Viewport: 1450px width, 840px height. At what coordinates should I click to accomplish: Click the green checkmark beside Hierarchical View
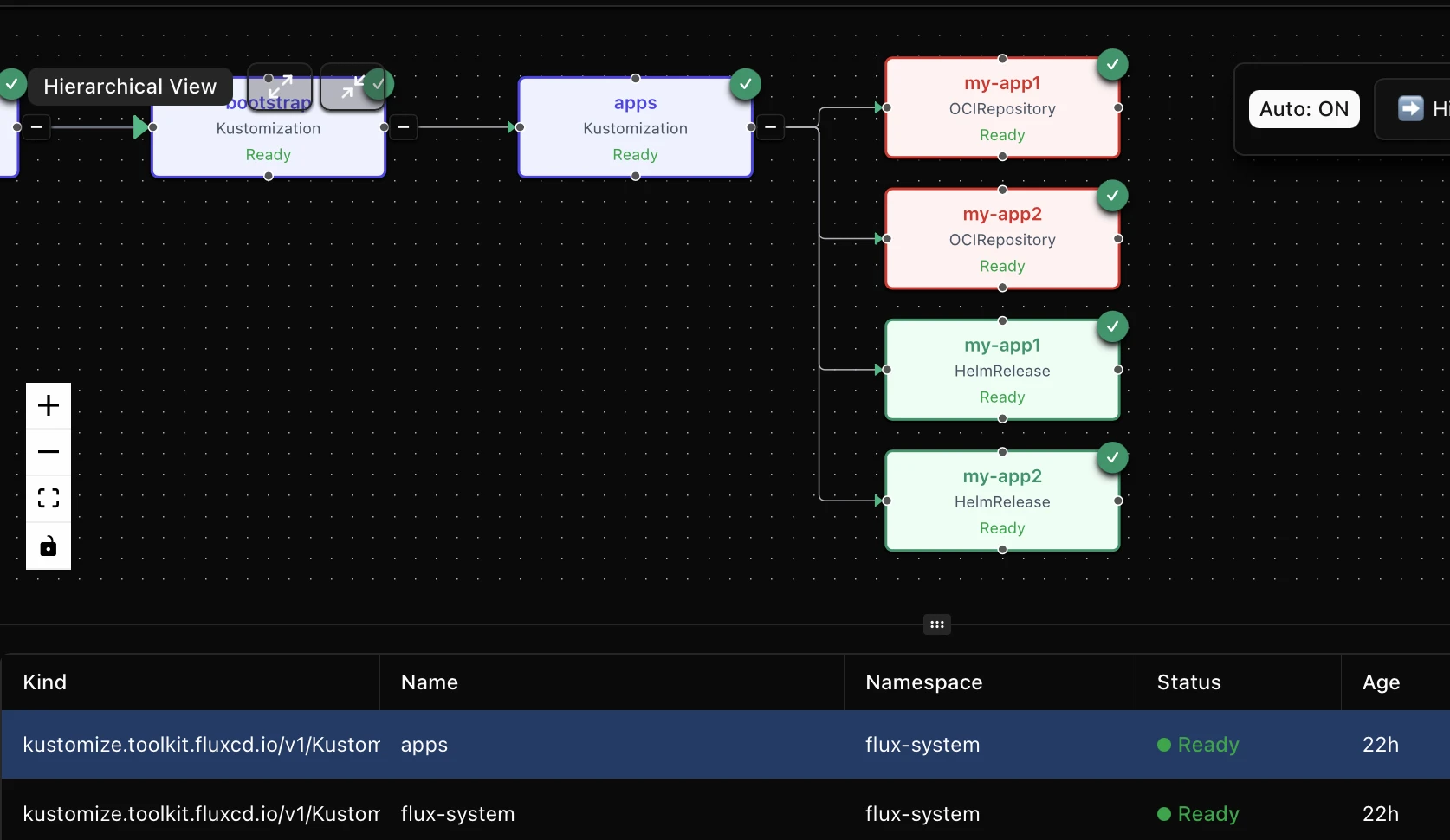click(12, 85)
